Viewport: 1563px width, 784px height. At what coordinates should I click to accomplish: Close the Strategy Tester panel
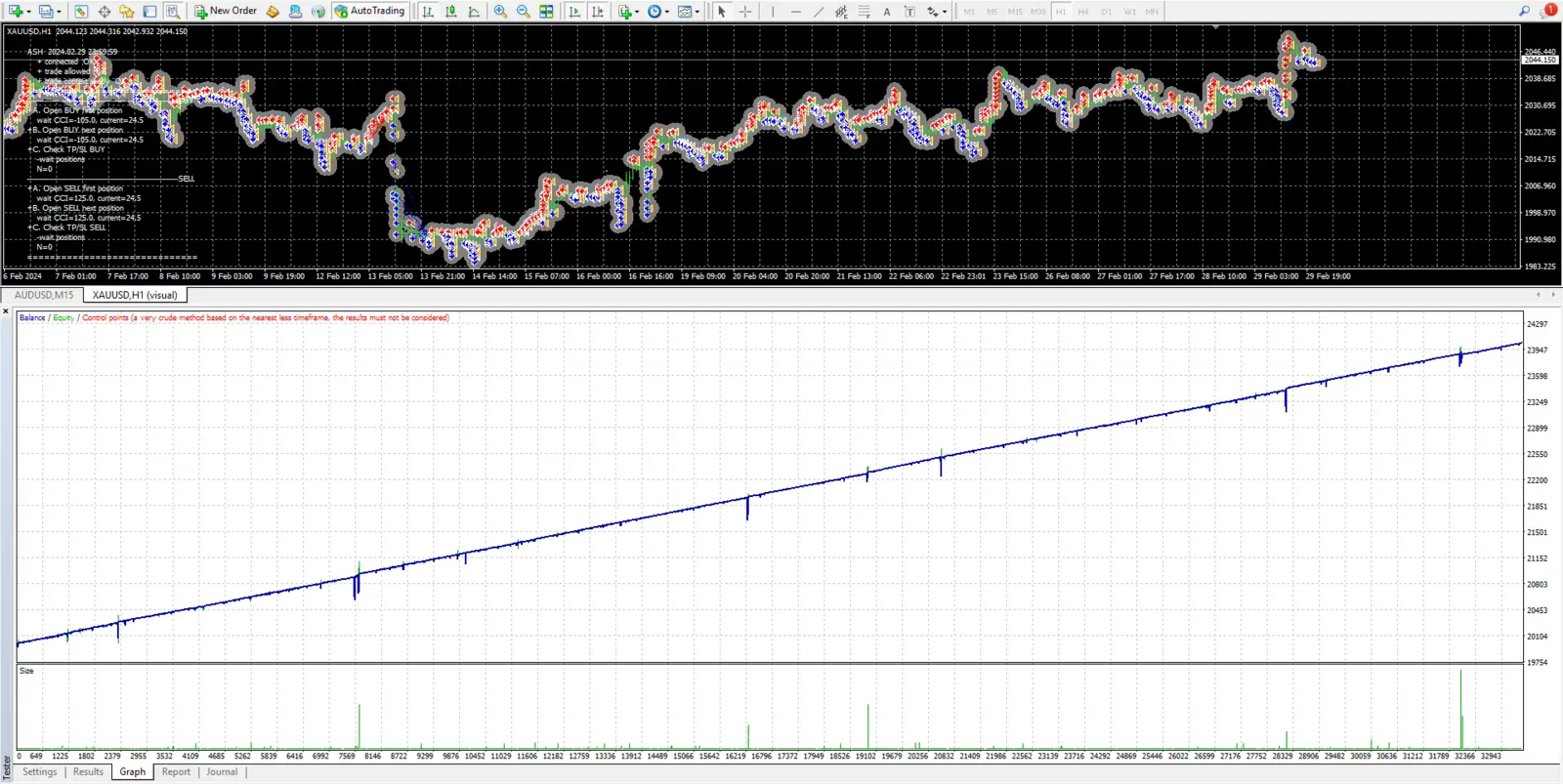6,311
